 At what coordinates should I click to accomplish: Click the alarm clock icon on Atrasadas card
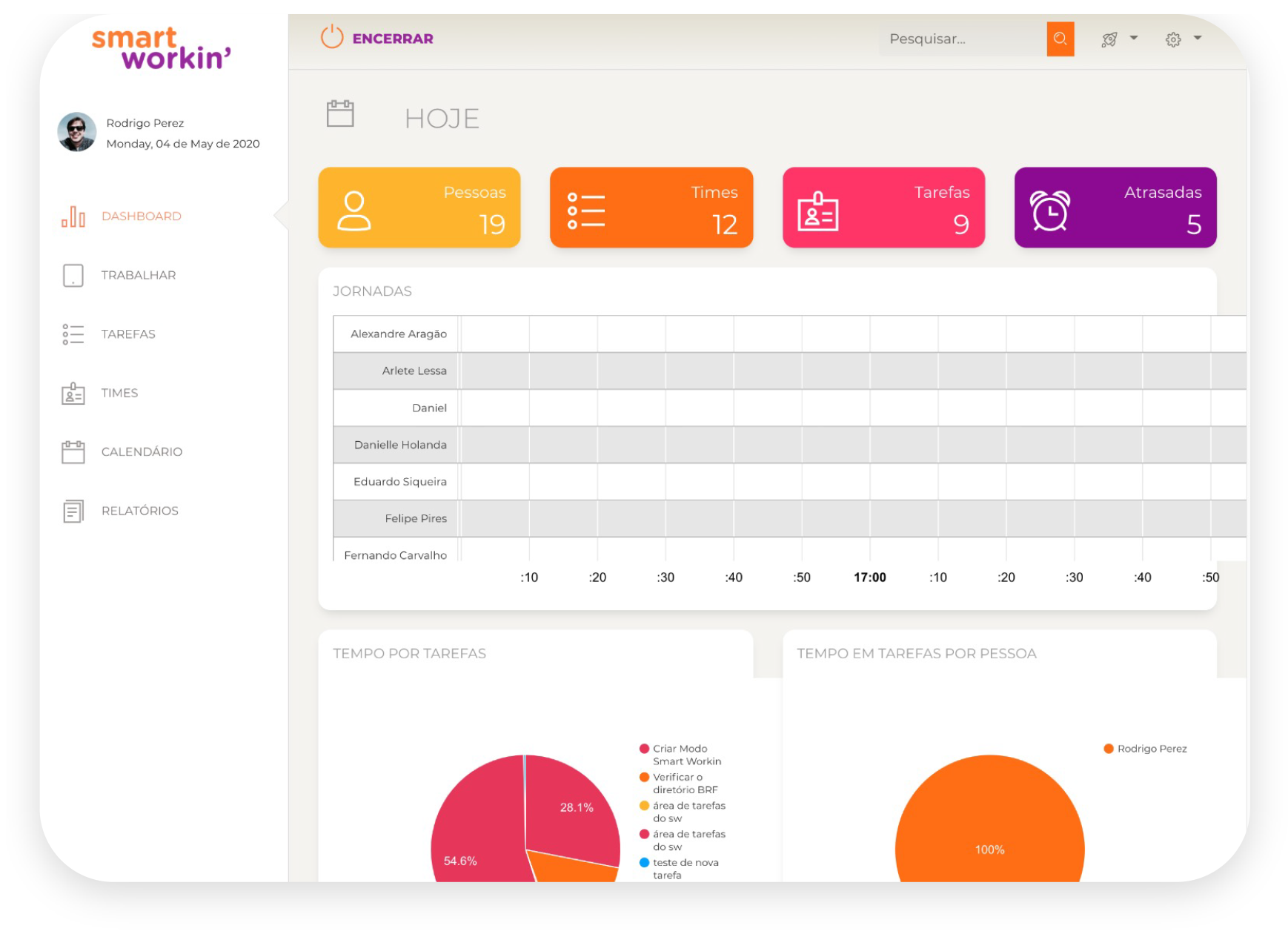click(1049, 211)
